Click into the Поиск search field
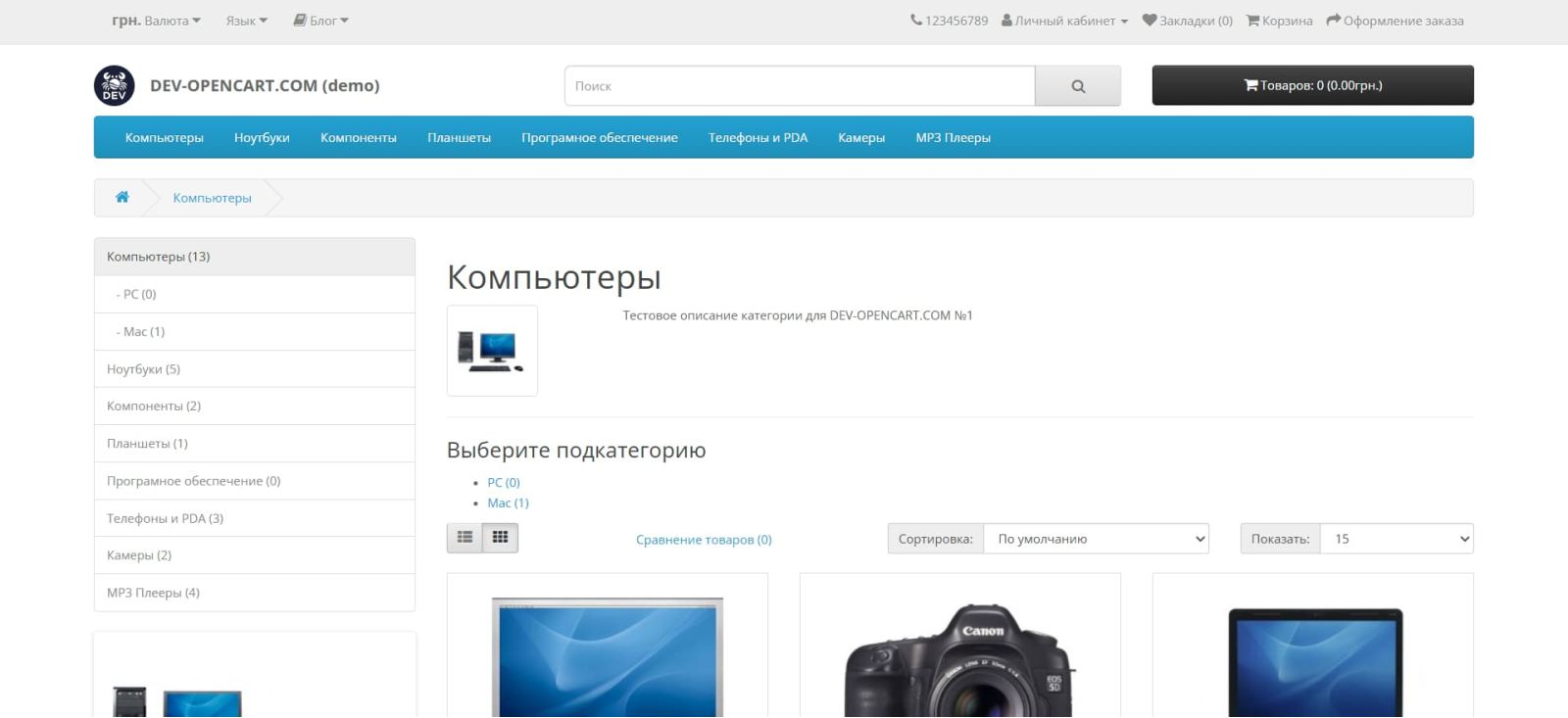This screenshot has height=718, width=1568. [x=800, y=86]
